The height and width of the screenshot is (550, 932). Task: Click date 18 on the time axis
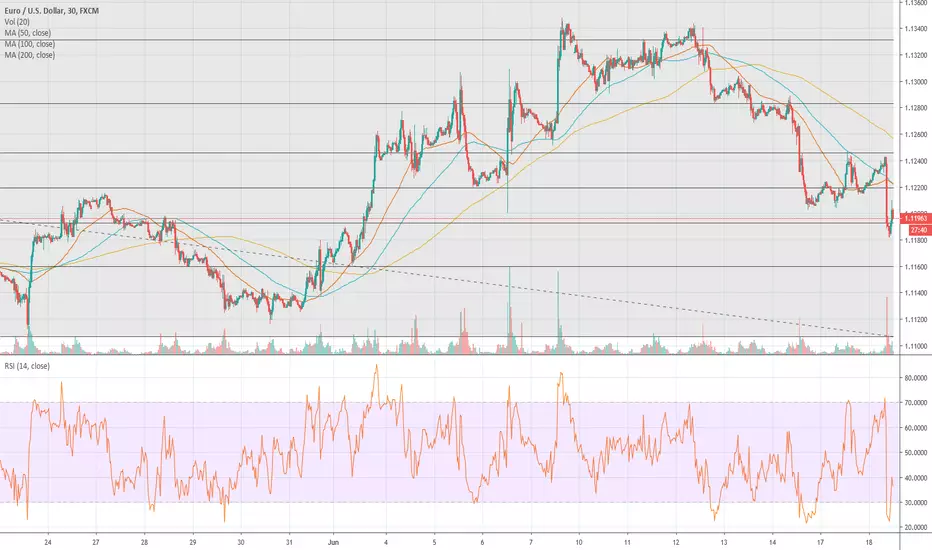tap(869, 542)
